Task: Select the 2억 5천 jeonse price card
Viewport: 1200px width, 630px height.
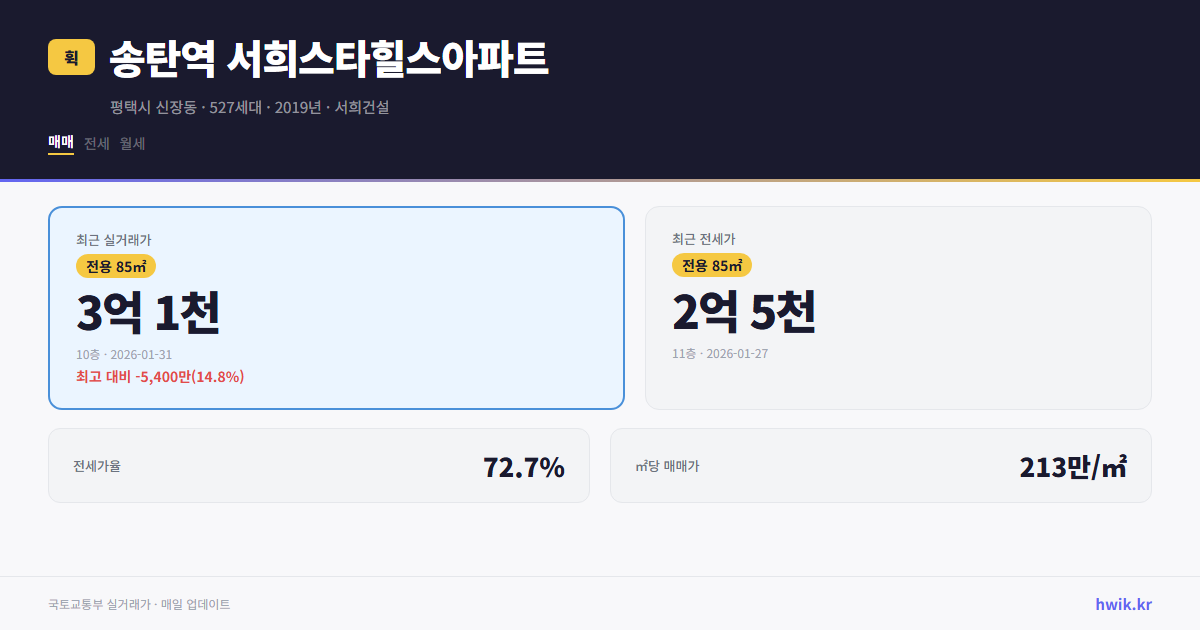Action: pyautogui.click(x=898, y=307)
